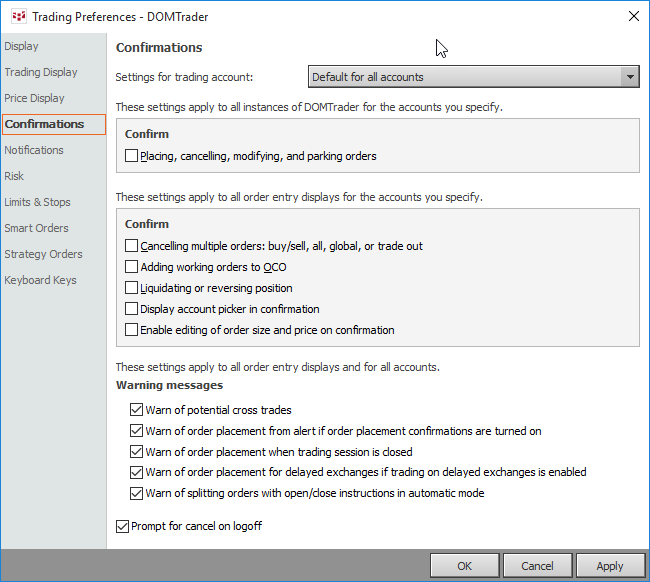Enable confirmation for placing and cancelling orders
Image resolution: width=650 pixels, height=582 pixels.
click(132, 156)
